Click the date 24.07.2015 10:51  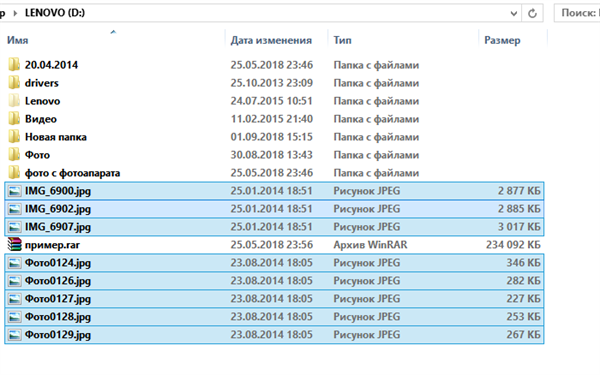pyautogui.click(x=272, y=101)
